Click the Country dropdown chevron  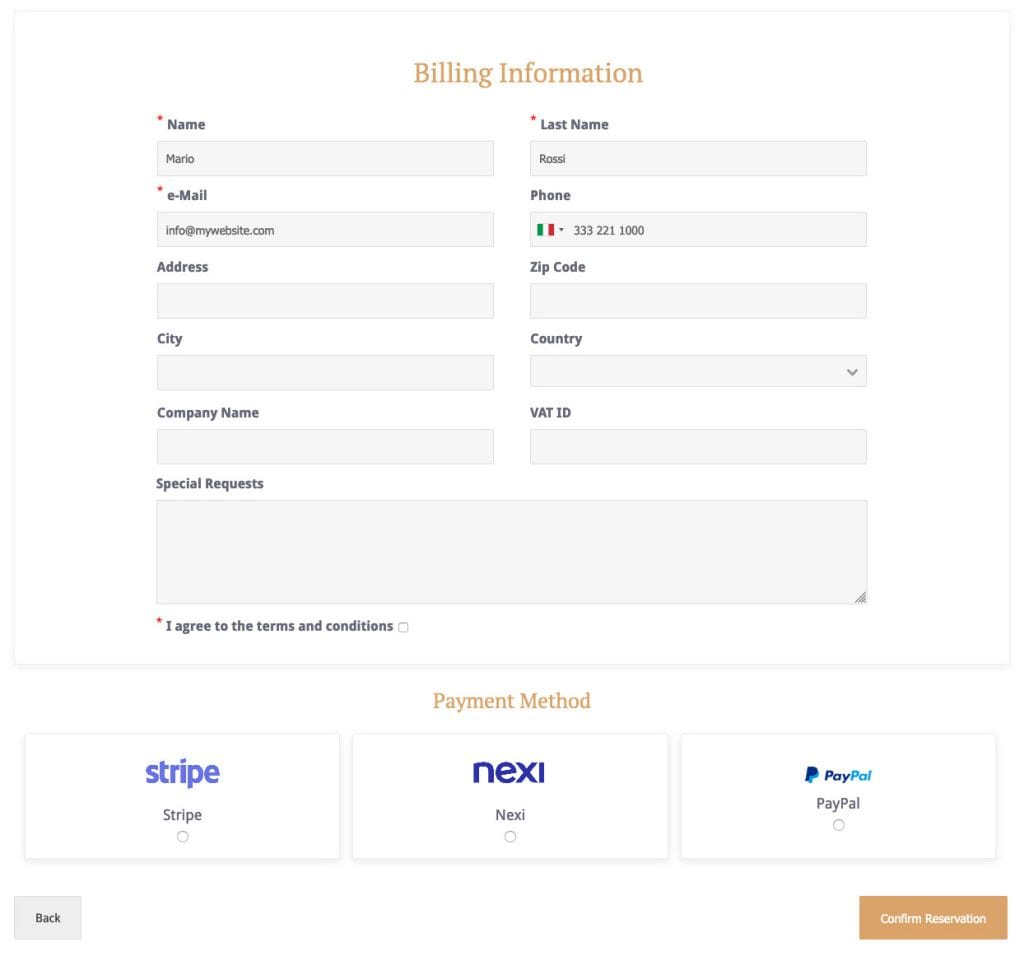pyautogui.click(x=851, y=371)
